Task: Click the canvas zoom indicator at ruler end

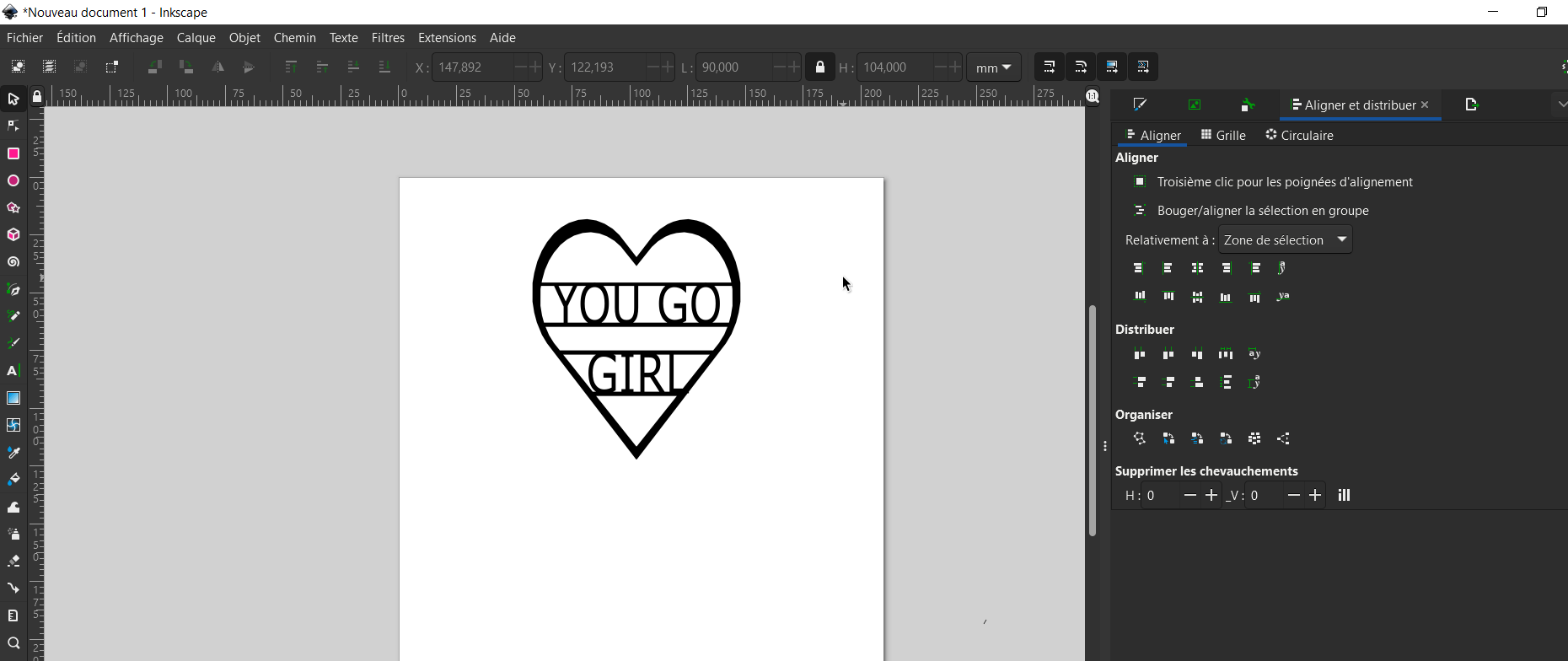Action: click(1093, 97)
